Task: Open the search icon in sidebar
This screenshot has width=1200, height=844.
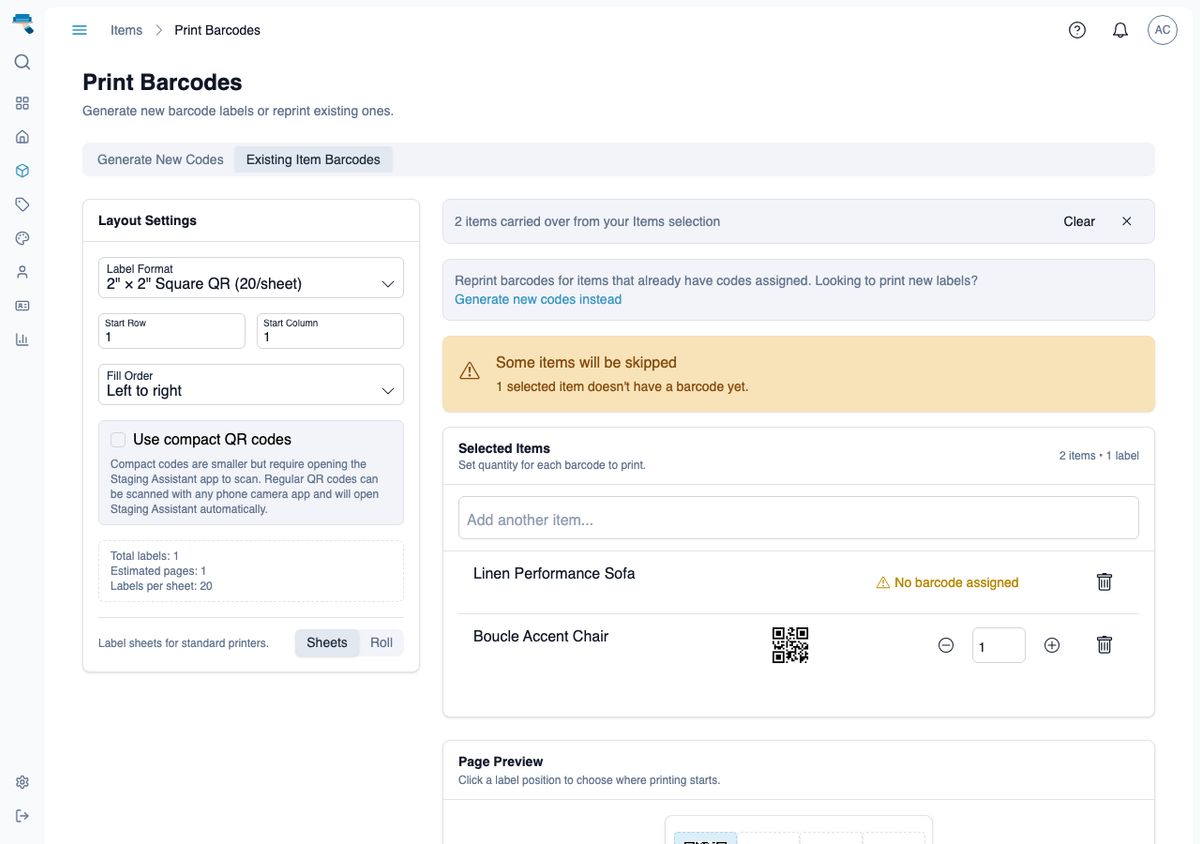Action: [22, 62]
